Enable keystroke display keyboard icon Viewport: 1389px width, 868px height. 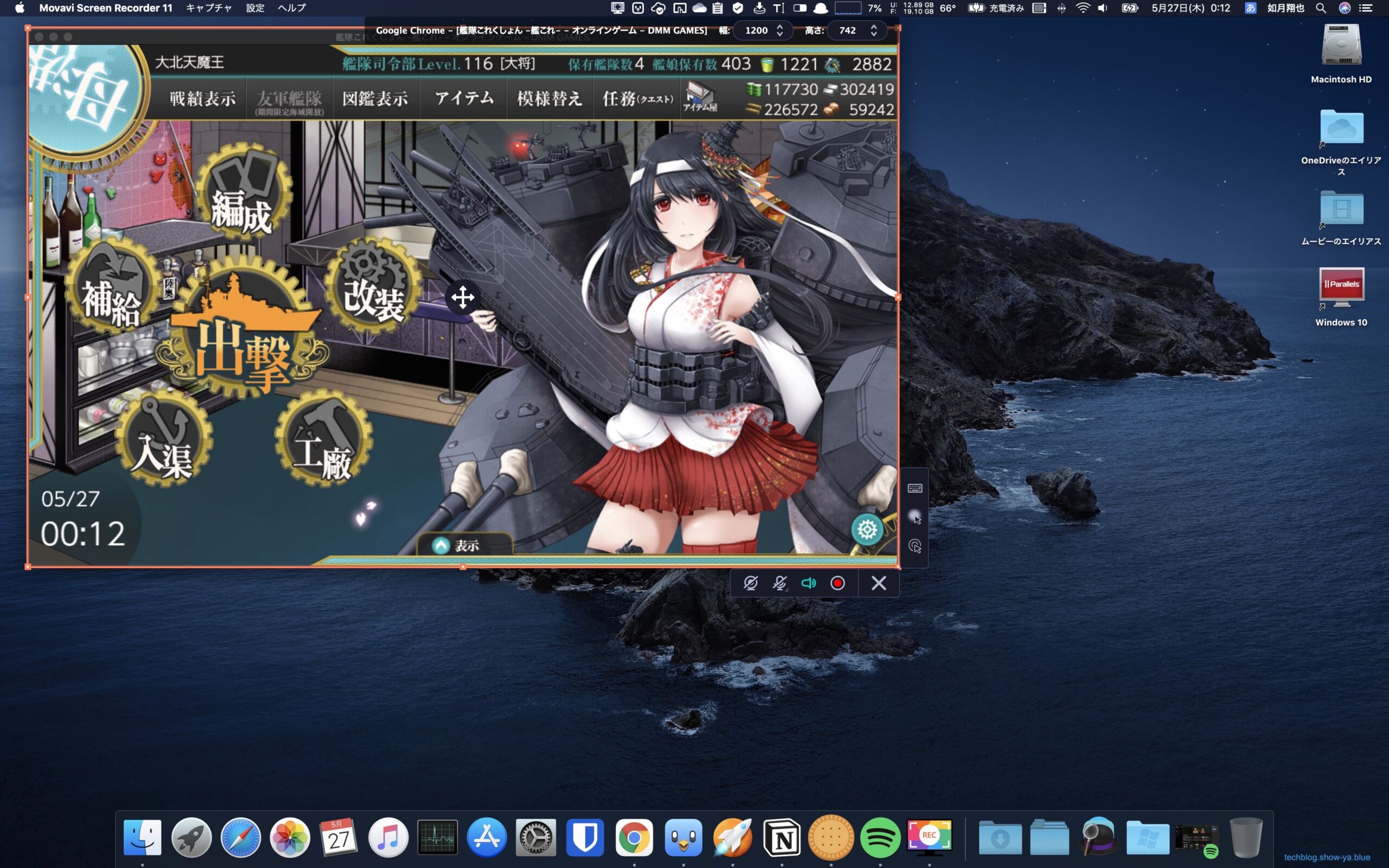pyautogui.click(x=915, y=488)
